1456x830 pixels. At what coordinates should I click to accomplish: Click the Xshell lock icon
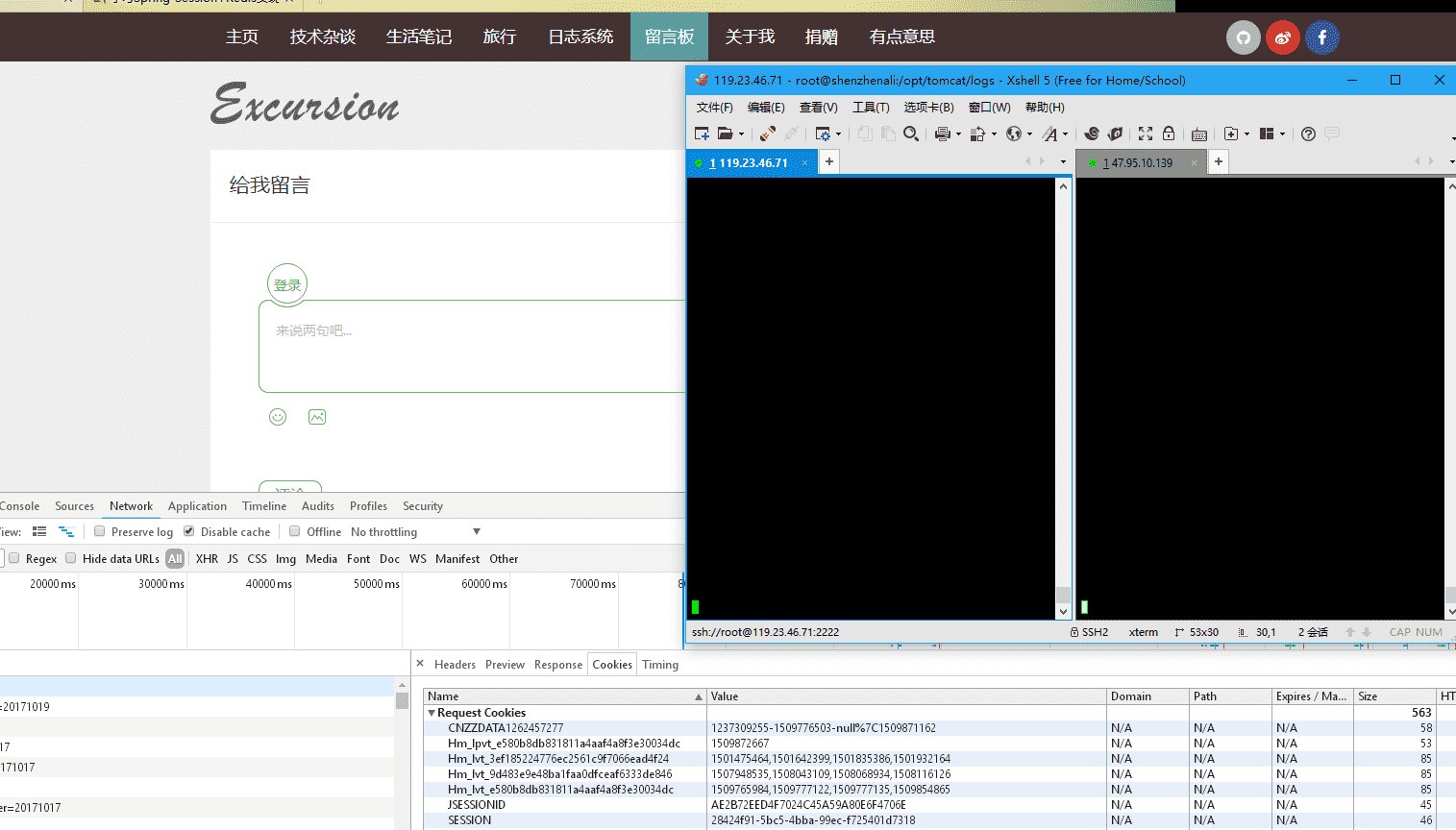pos(1169,134)
